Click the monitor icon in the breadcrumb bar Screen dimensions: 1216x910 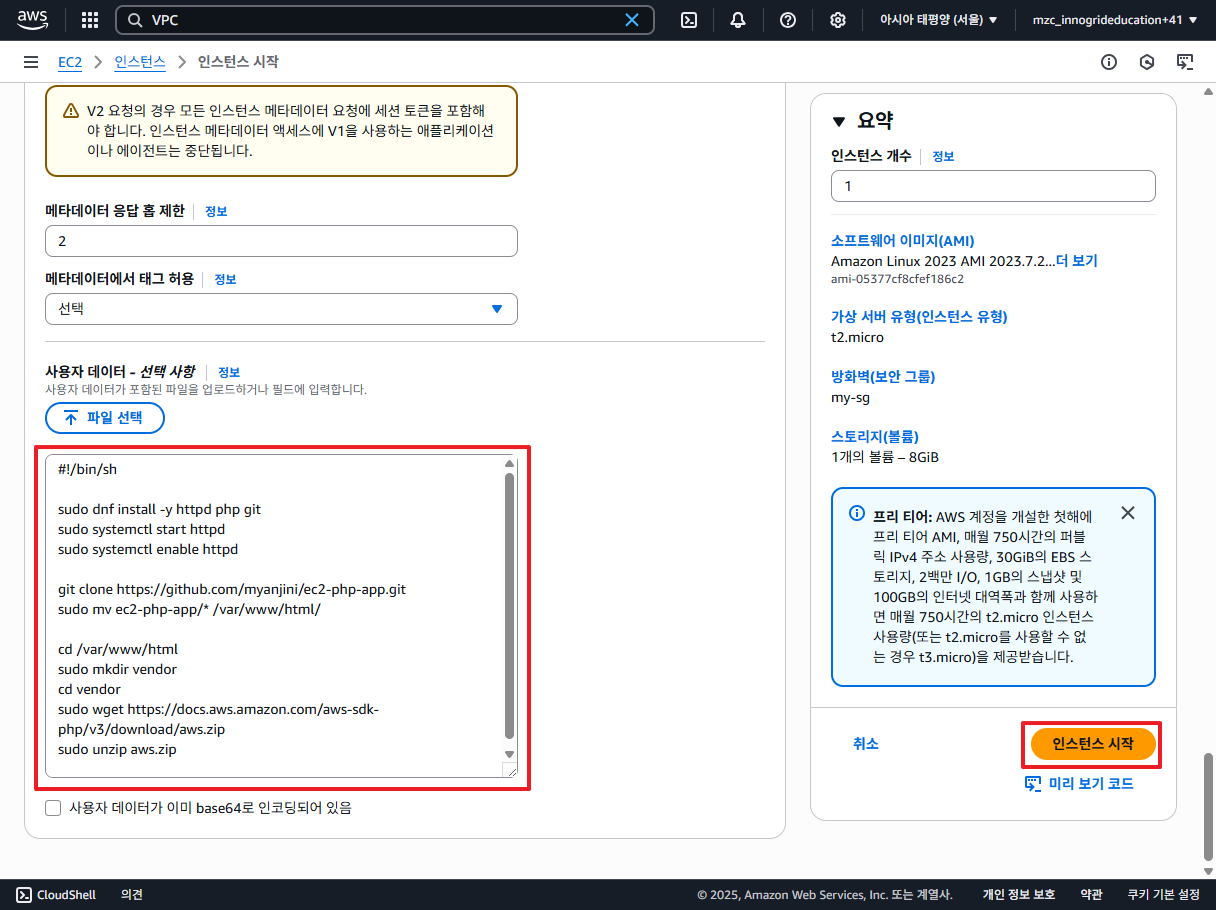click(1185, 62)
